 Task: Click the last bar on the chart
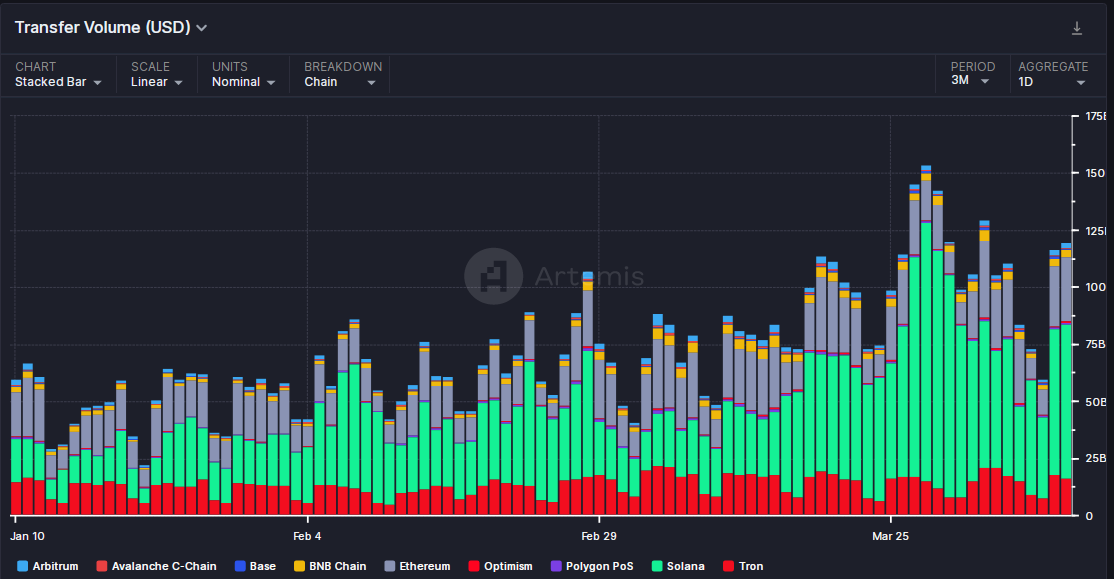coord(1066,379)
